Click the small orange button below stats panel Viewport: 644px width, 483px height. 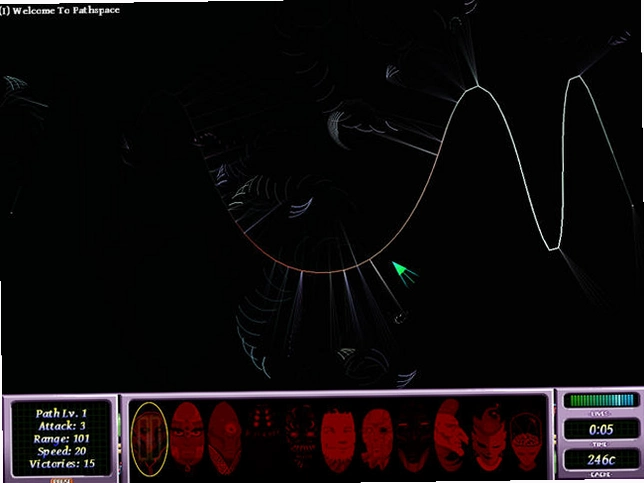[62, 481]
